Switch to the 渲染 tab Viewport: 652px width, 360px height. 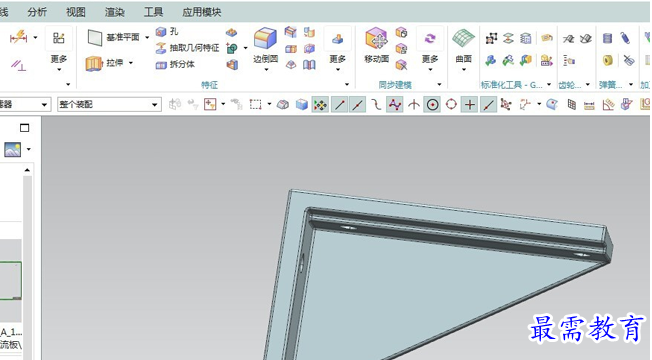114,12
